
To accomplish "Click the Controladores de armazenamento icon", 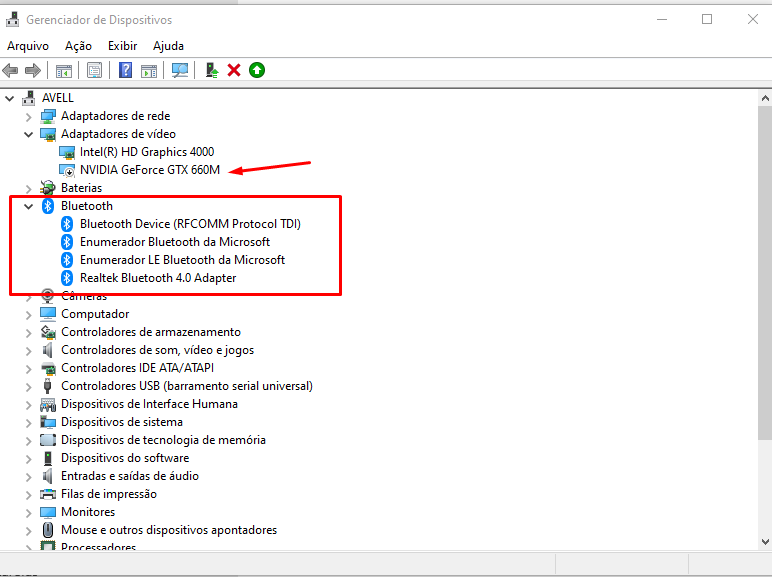I will coord(48,332).
